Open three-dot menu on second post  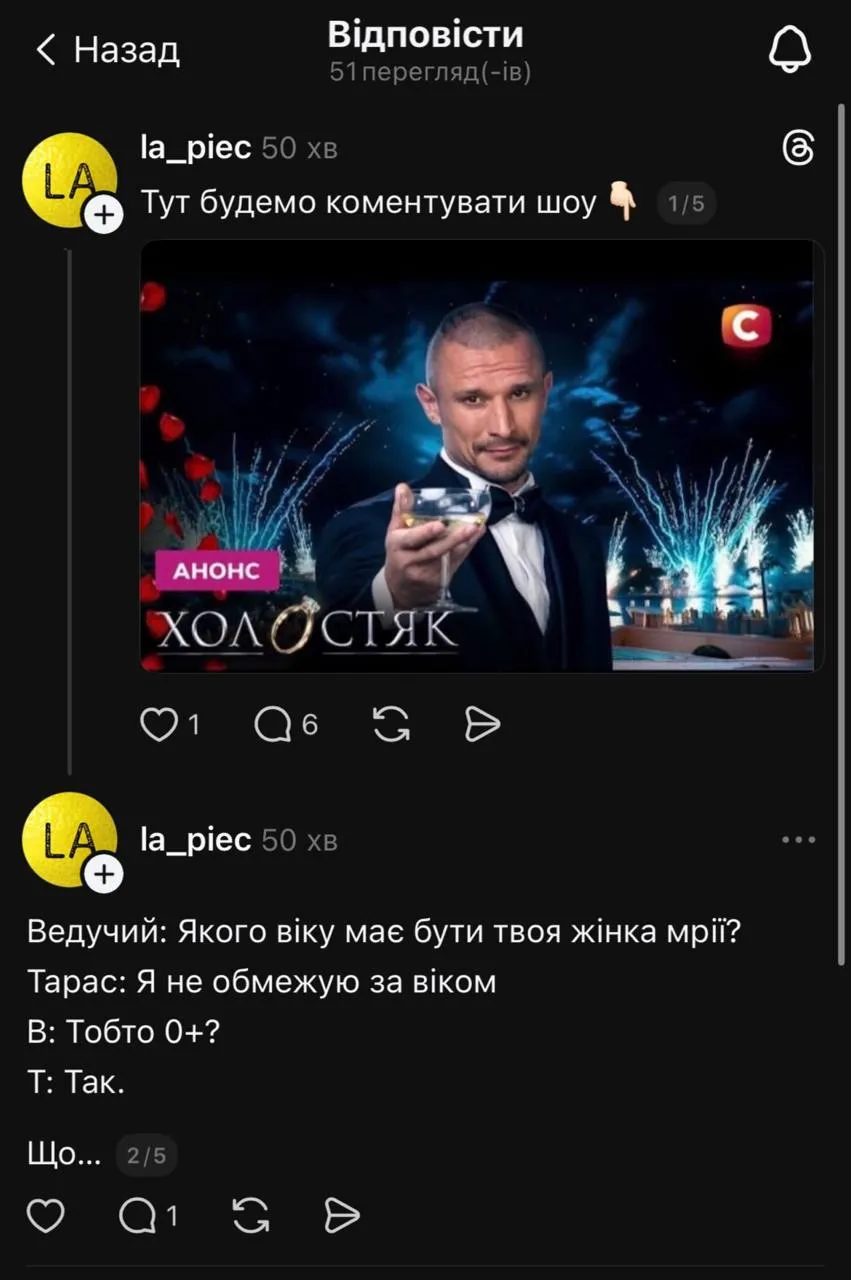[x=798, y=840]
